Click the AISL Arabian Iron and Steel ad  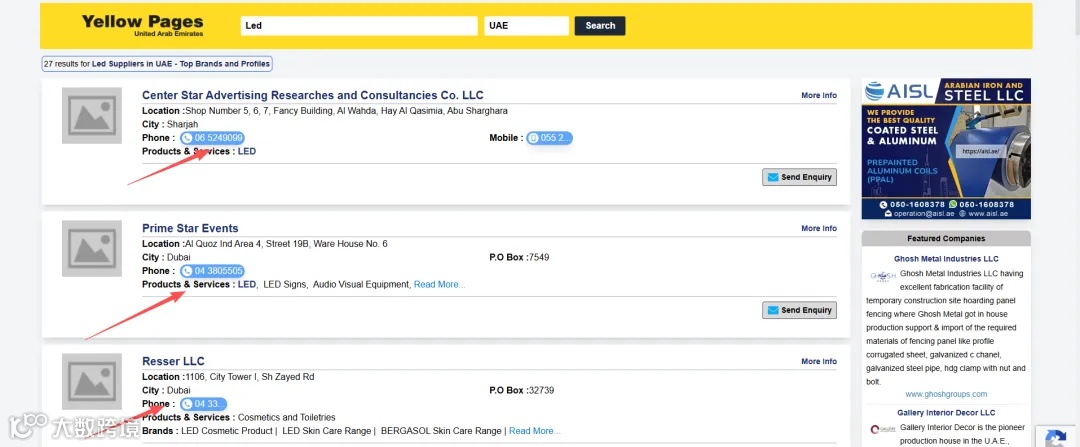(946, 148)
